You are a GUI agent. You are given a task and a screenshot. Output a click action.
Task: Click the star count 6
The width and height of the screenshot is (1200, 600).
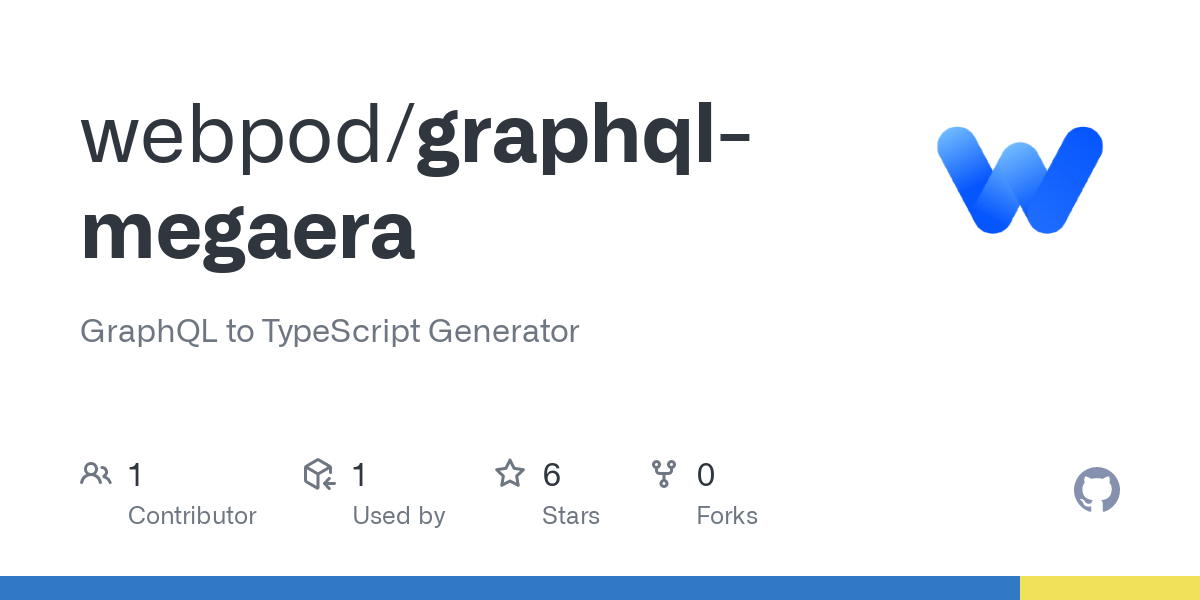pyautogui.click(x=551, y=475)
